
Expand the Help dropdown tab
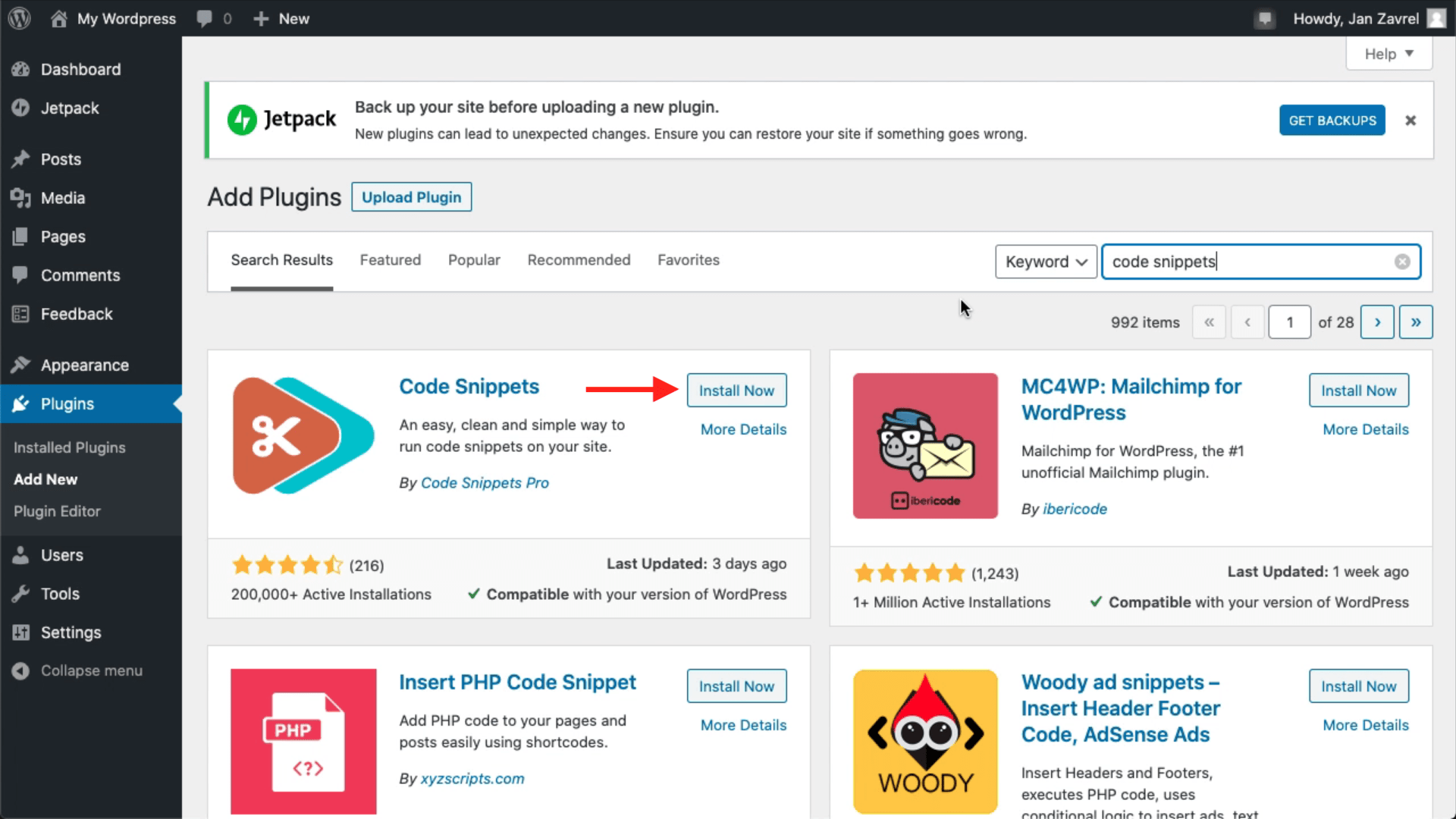(1389, 54)
